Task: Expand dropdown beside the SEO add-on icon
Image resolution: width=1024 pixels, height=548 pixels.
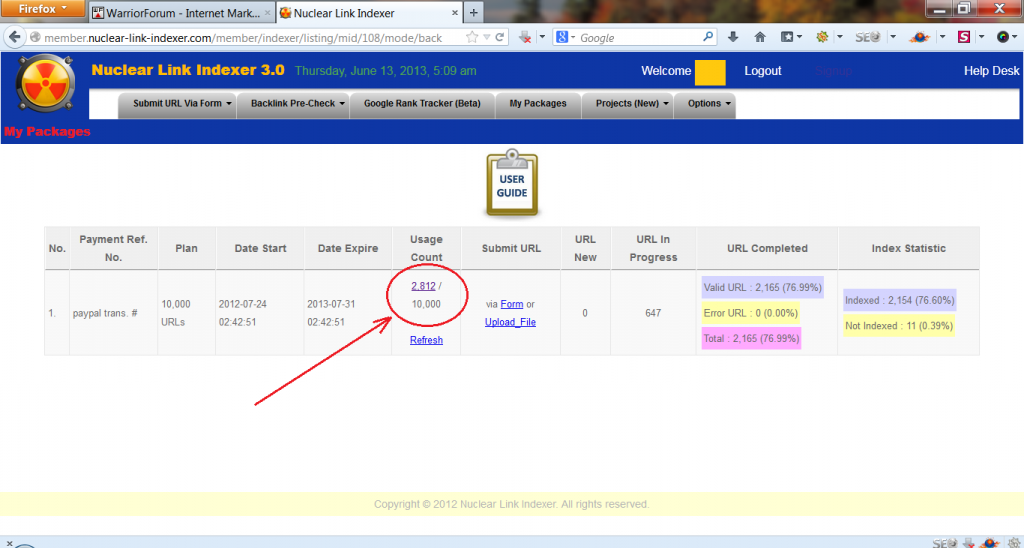Action: [x=893, y=37]
